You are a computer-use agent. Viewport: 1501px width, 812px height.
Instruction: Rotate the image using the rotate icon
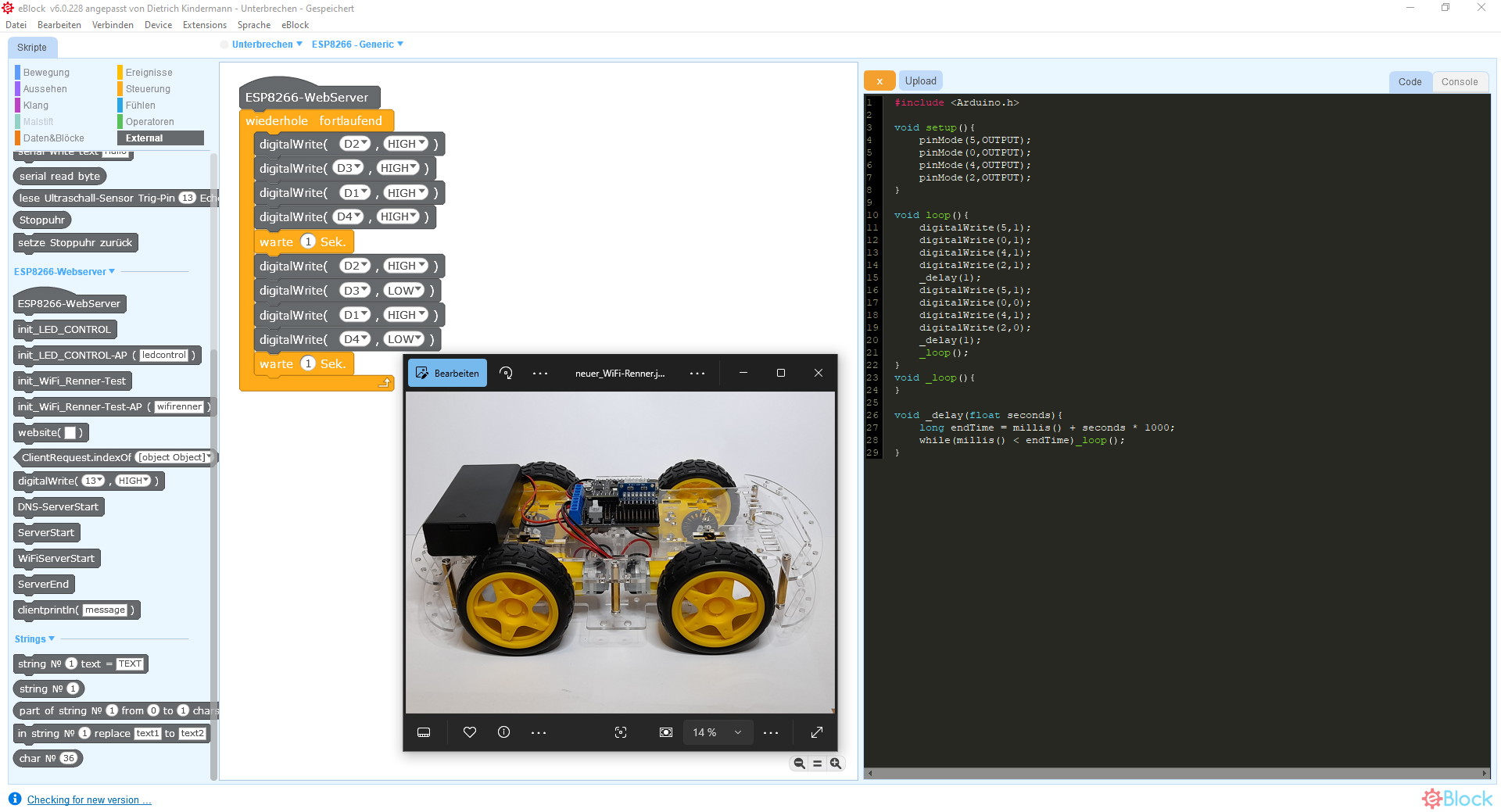[x=506, y=373]
